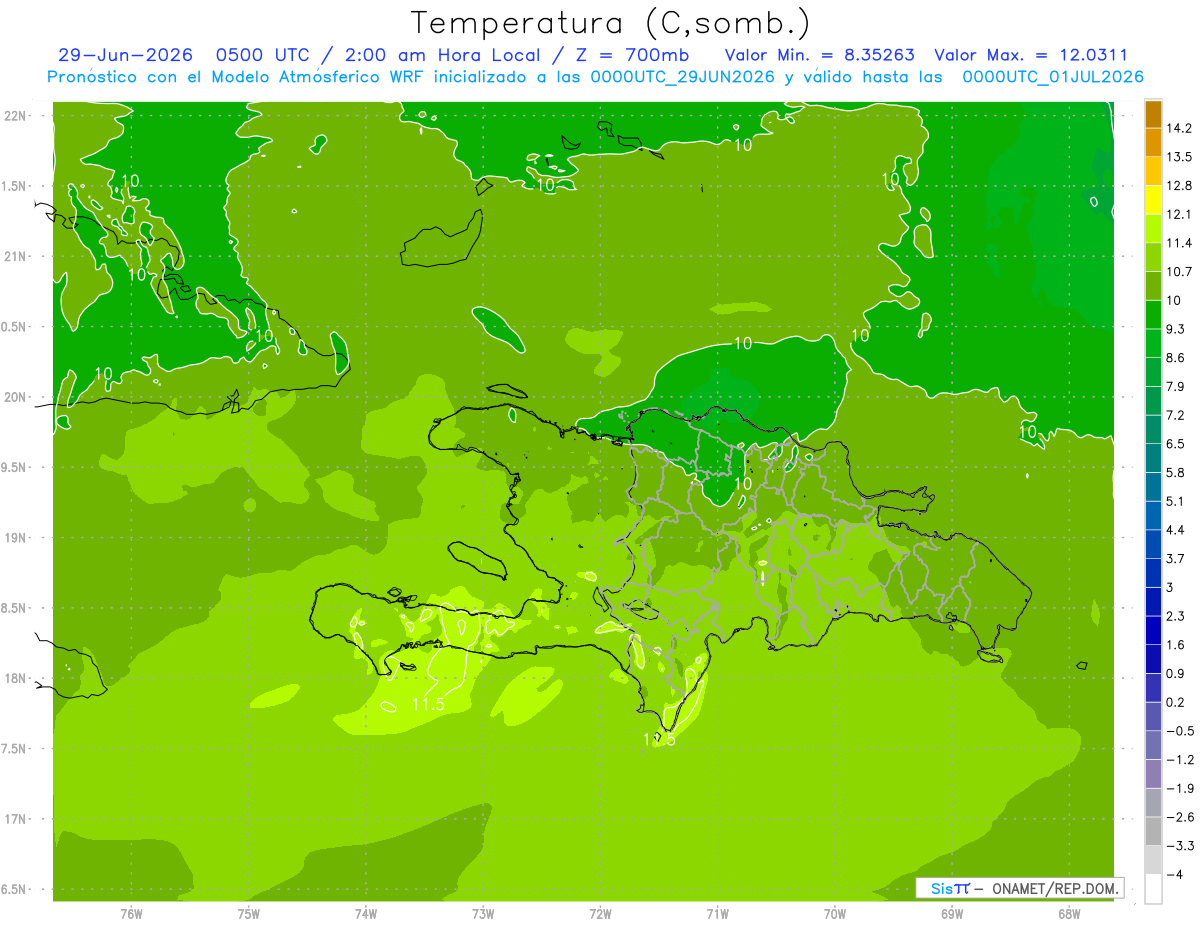Pick the dark blue swatch between 1.6 and 2.3

(x=1153, y=631)
